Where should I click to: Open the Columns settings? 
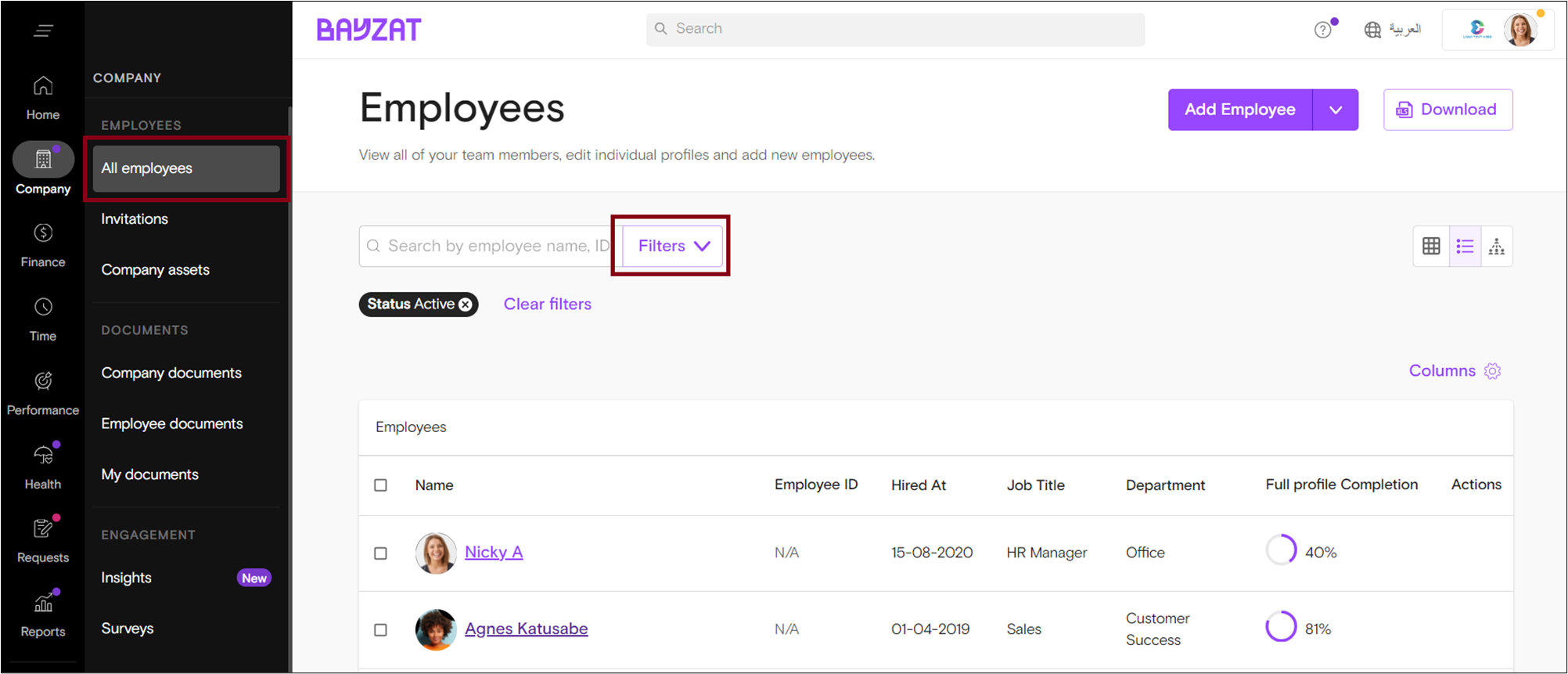[1454, 371]
